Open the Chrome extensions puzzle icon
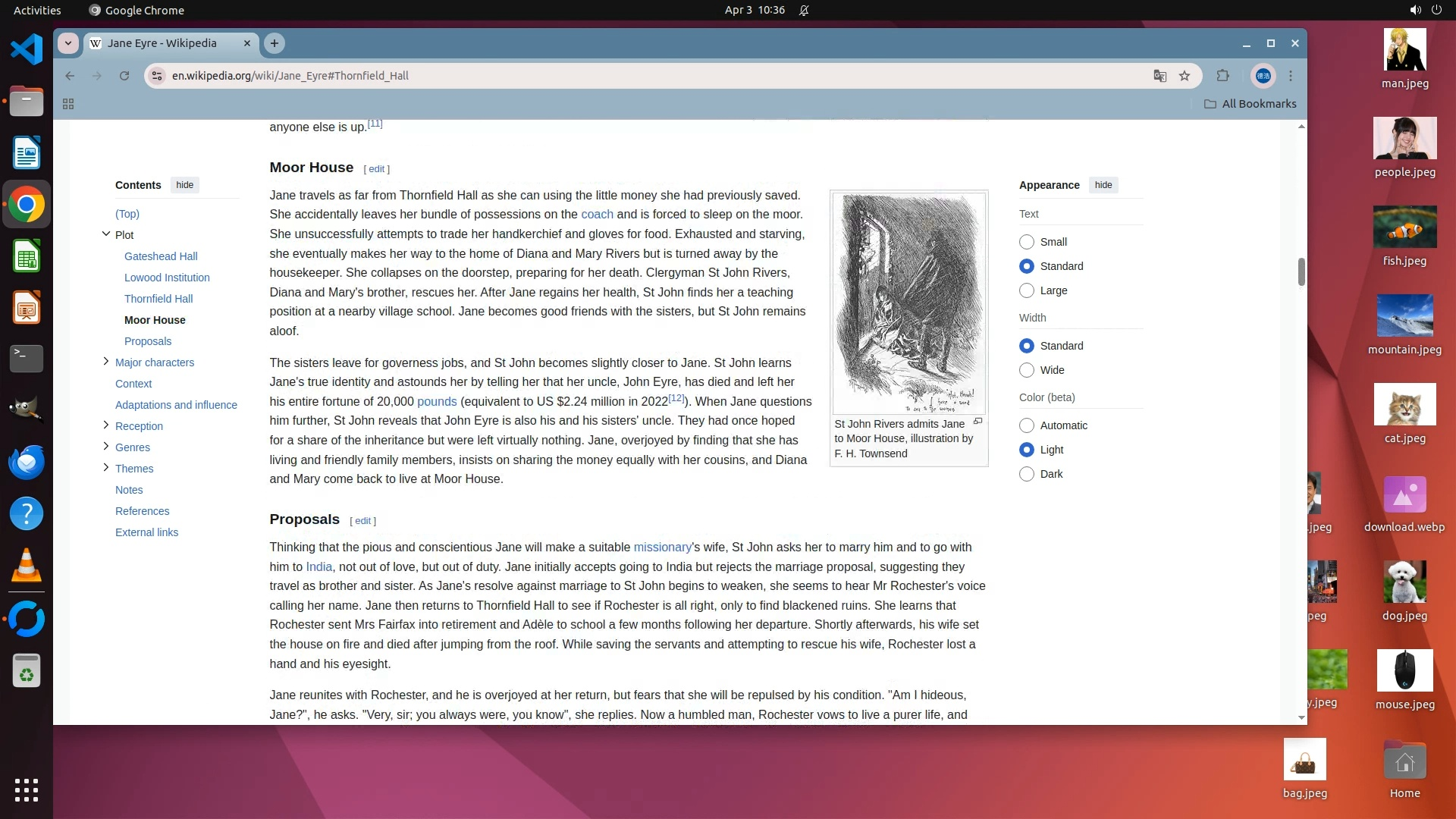This screenshot has height=819, width=1456. [1222, 76]
